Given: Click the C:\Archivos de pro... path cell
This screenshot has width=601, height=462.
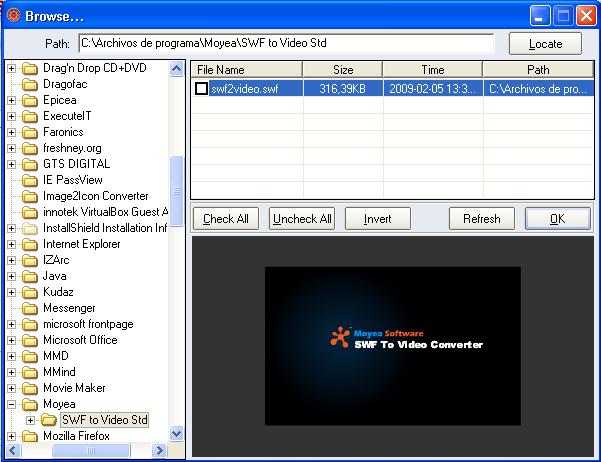Looking at the screenshot, I should pyautogui.click(x=538, y=89).
